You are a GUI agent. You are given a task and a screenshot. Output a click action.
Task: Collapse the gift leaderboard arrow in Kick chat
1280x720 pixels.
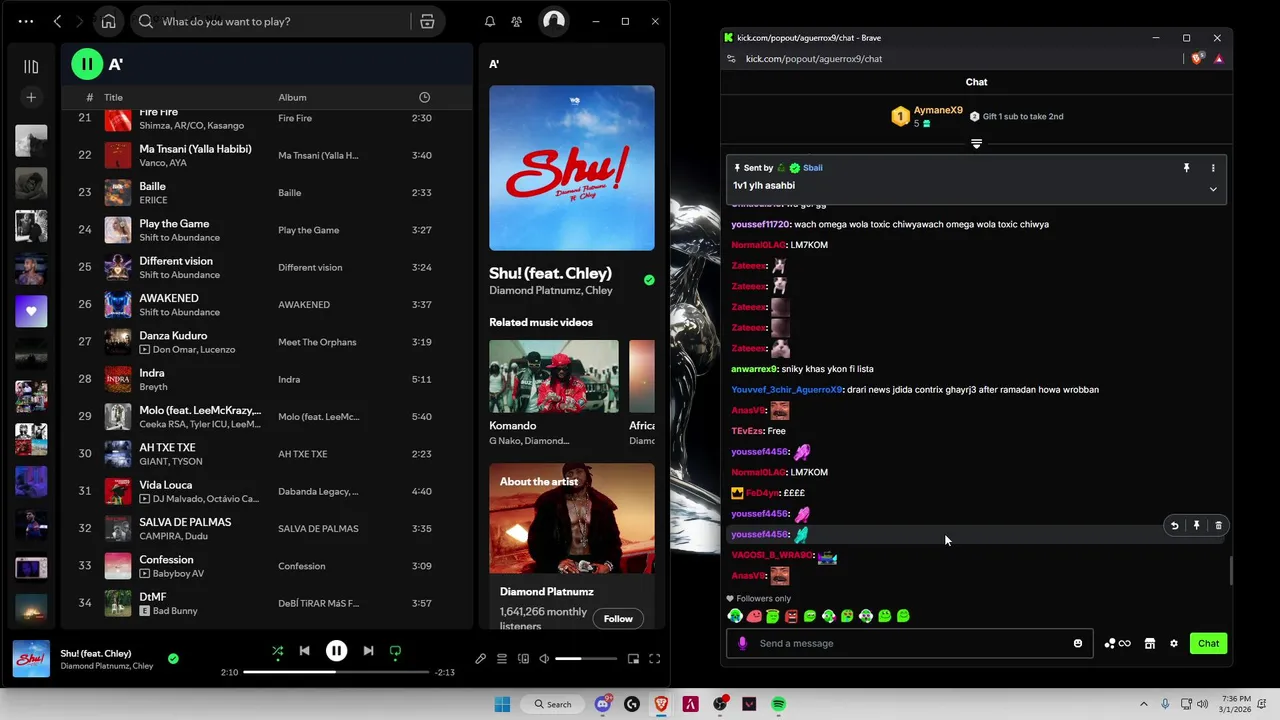pos(976,144)
